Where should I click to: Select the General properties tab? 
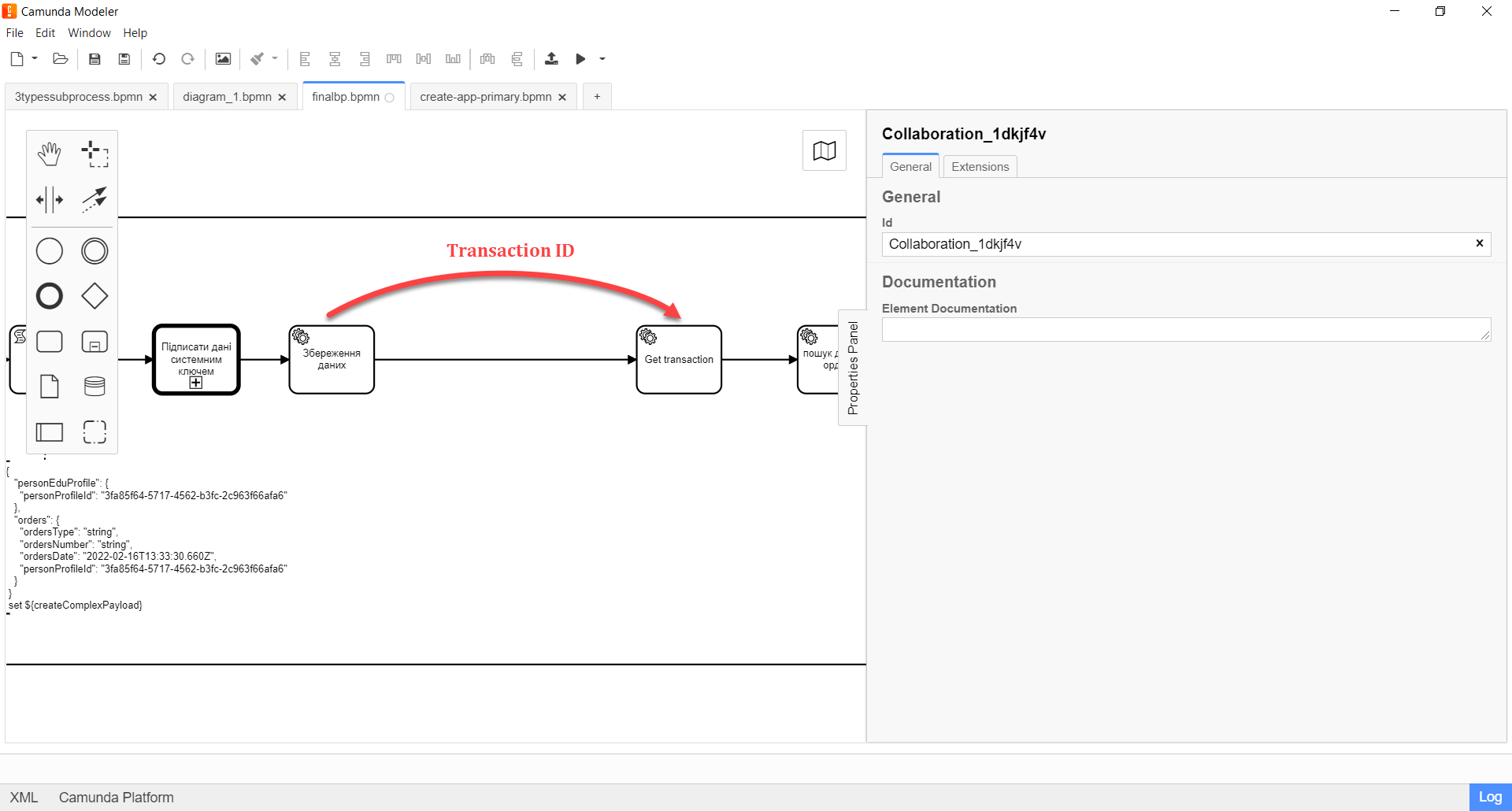(x=910, y=167)
